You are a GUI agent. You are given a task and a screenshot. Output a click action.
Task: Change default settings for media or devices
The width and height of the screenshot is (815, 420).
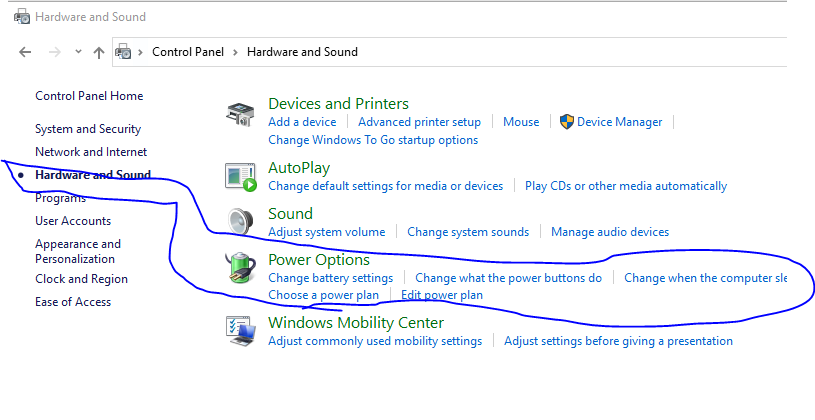[x=386, y=186]
